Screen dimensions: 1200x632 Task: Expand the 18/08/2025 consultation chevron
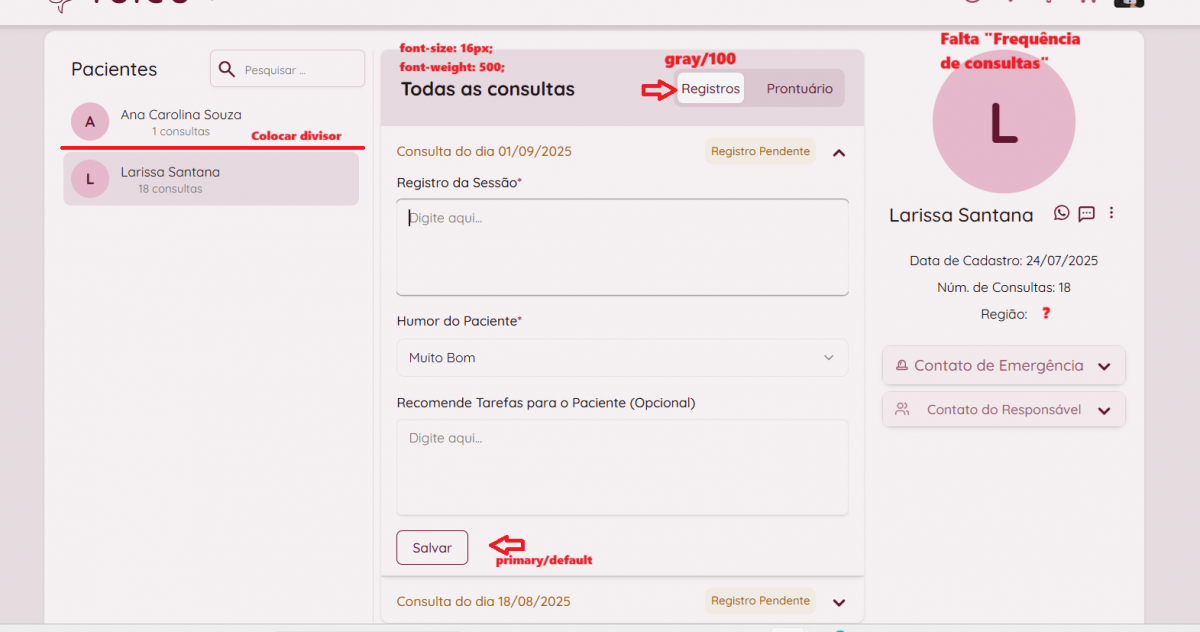pos(839,602)
